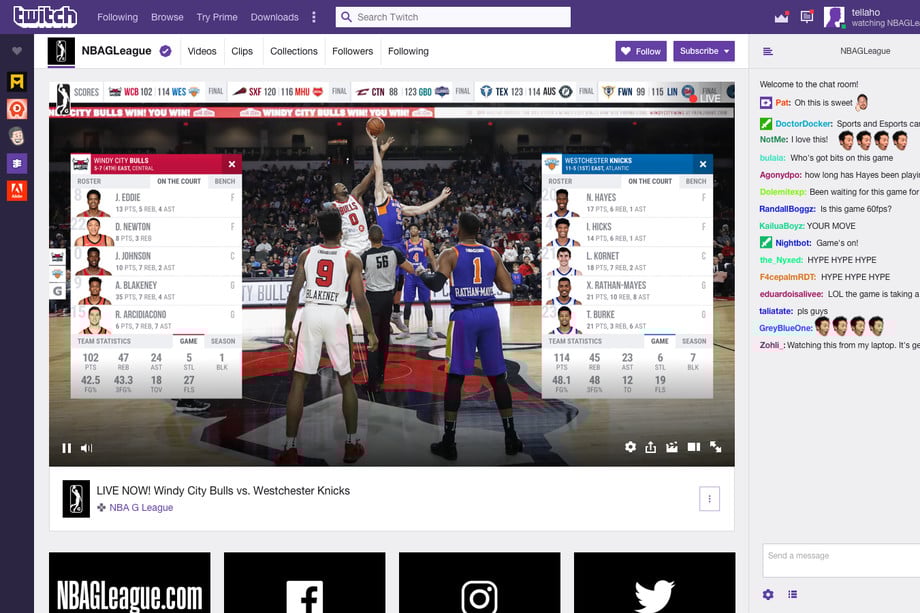
Task: Open Downloads in top navigation
Action: pos(275,17)
